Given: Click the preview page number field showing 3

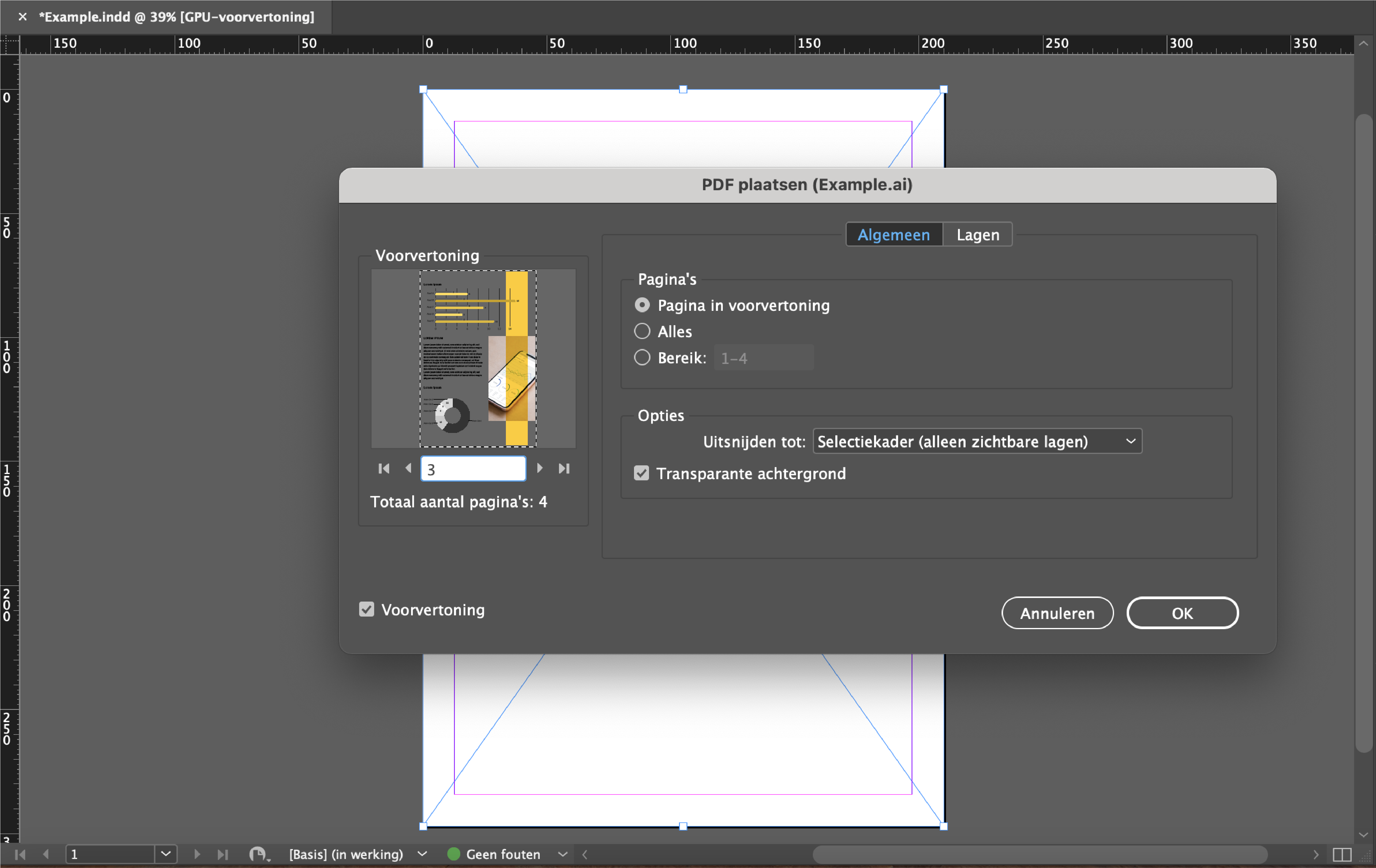Looking at the screenshot, I should coord(473,469).
